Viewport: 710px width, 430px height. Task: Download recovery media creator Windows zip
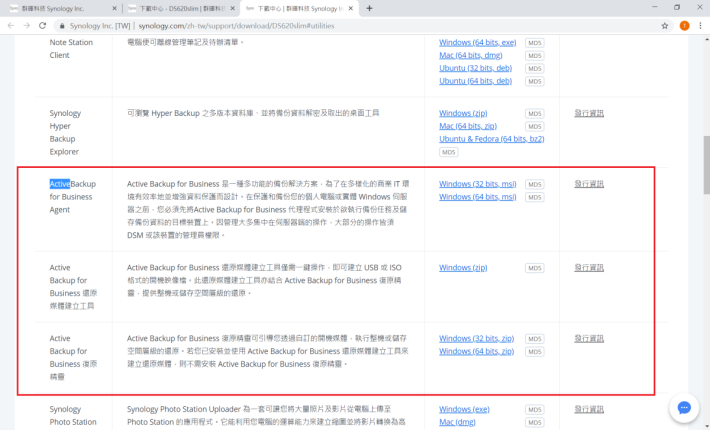[x=463, y=268]
